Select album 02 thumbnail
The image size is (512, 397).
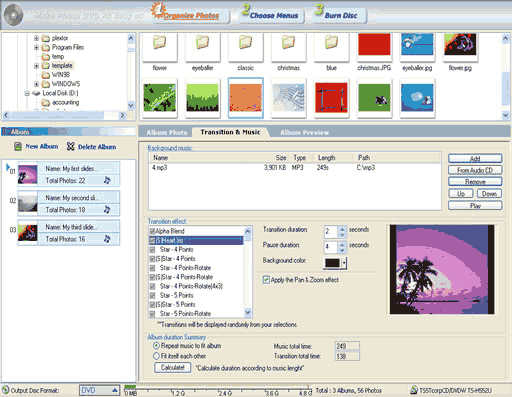click(27, 203)
